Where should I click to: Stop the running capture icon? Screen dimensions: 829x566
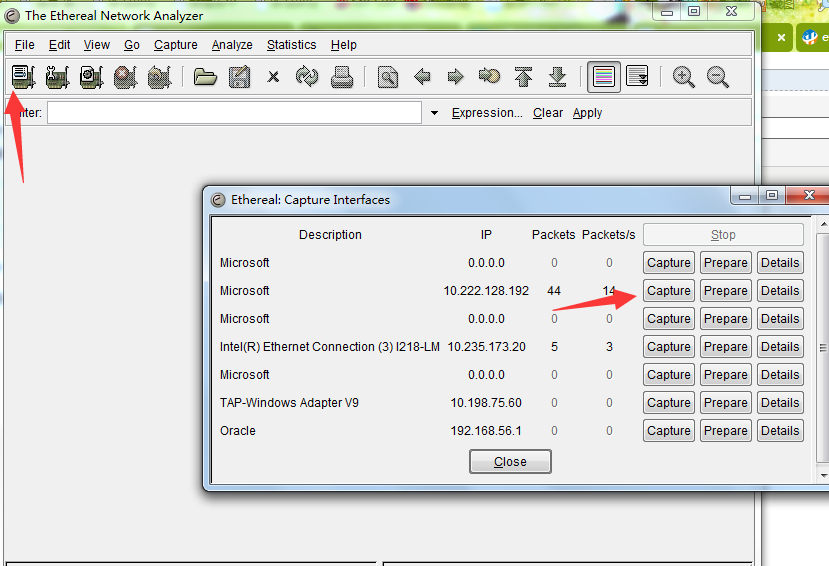[125, 77]
